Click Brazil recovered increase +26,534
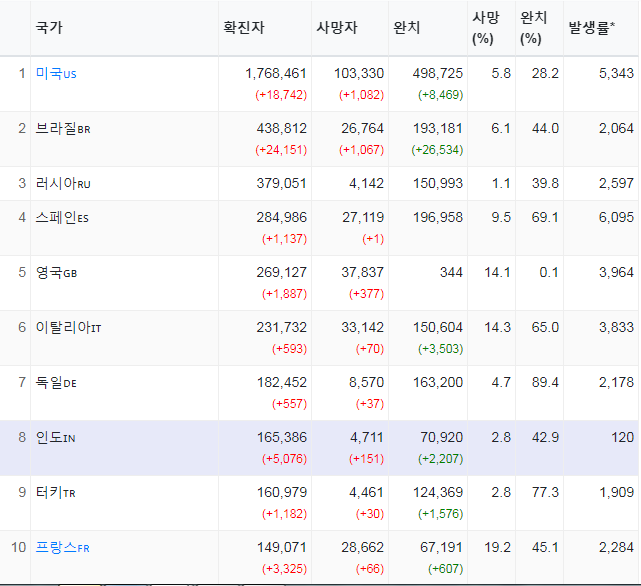 (x=437, y=150)
